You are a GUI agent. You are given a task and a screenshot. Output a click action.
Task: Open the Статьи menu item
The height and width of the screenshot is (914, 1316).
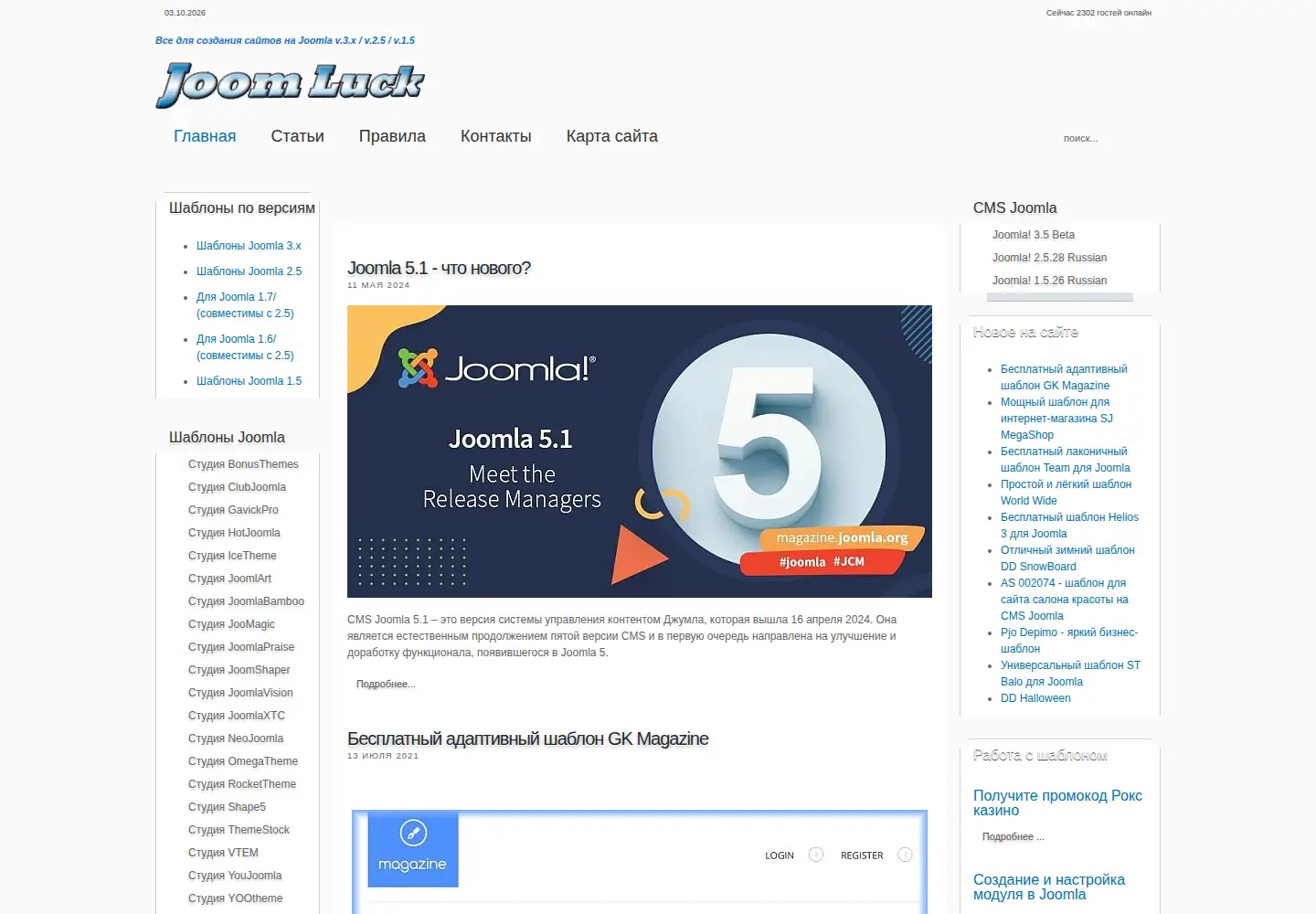(297, 136)
